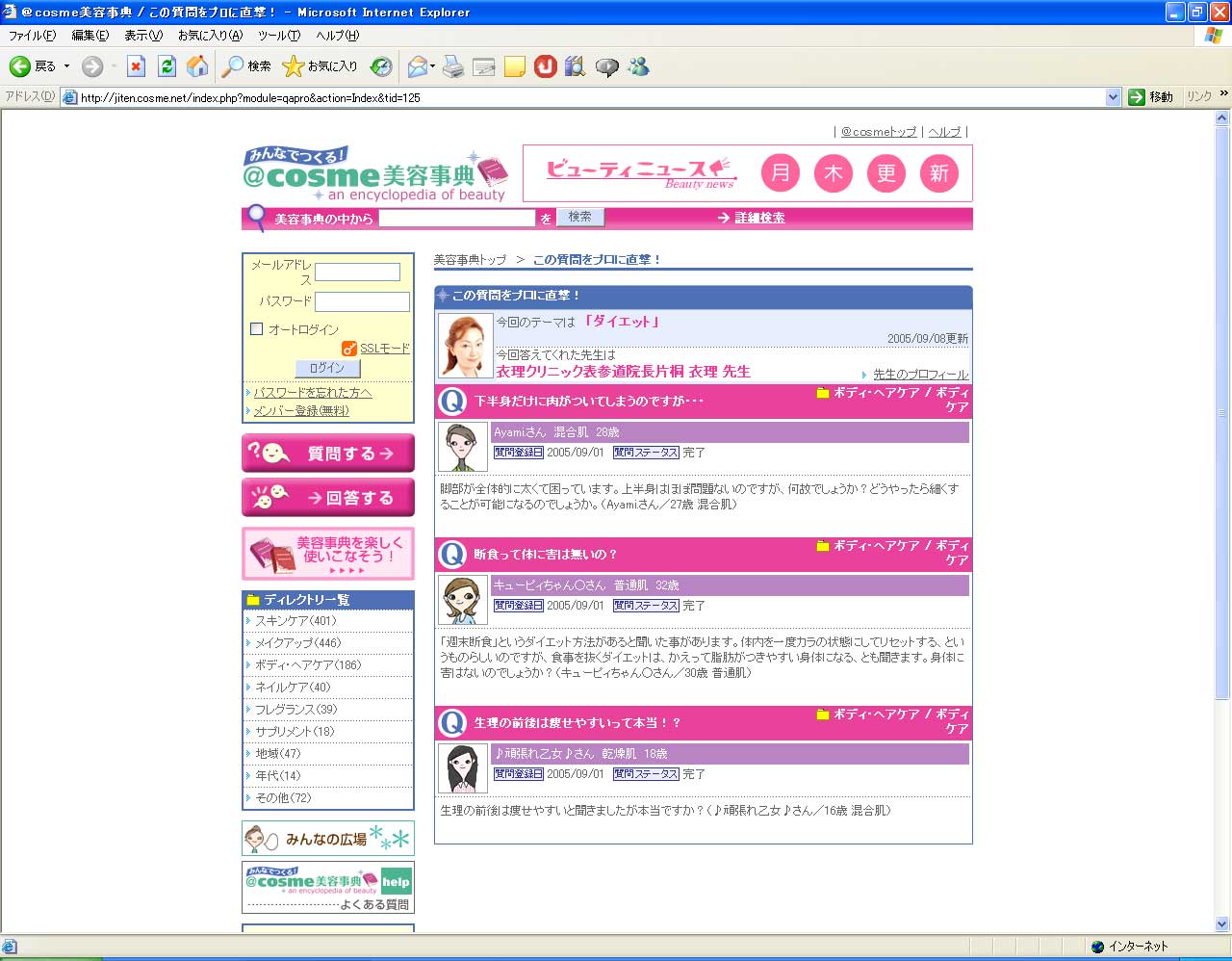The height and width of the screenshot is (961, 1232).
Task: Open the Back button history dropdown arrow
Action: pos(66,66)
